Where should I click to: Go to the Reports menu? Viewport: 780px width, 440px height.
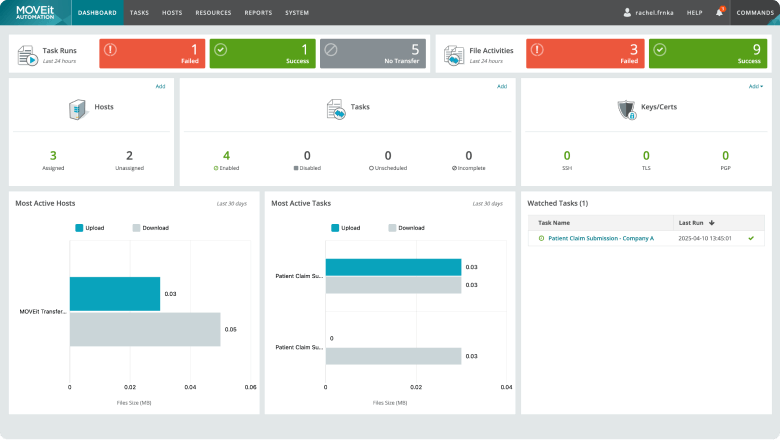(x=258, y=13)
